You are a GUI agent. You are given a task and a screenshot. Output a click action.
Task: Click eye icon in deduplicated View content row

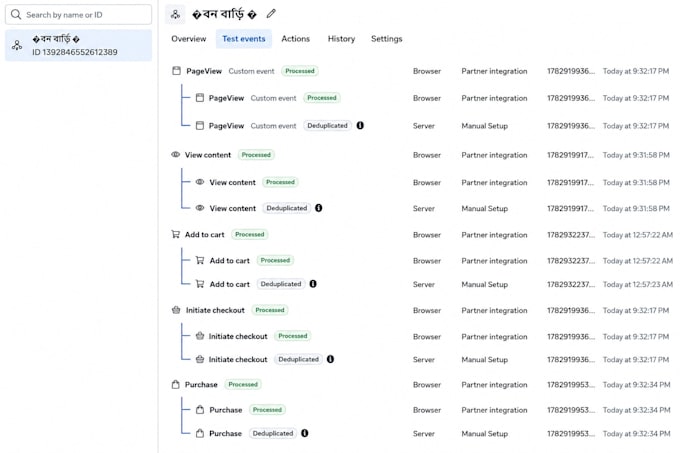(x=199, y=208)
